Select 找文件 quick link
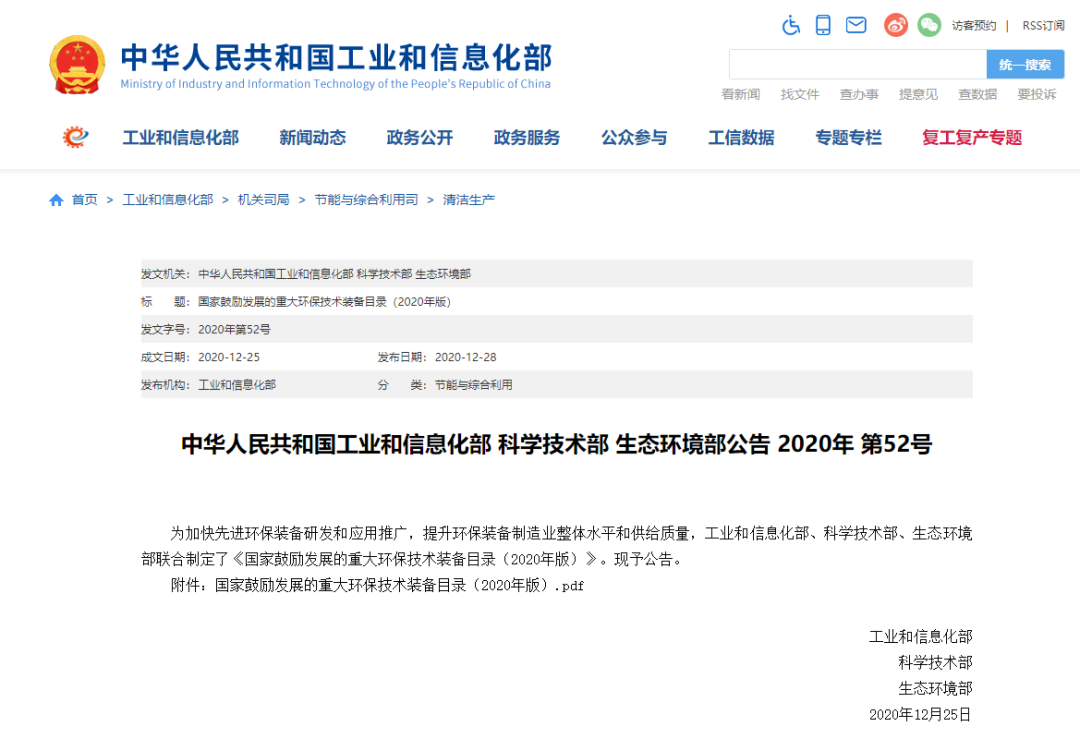The width and height of the screenshot is (1080, 751). pos(800,94)
